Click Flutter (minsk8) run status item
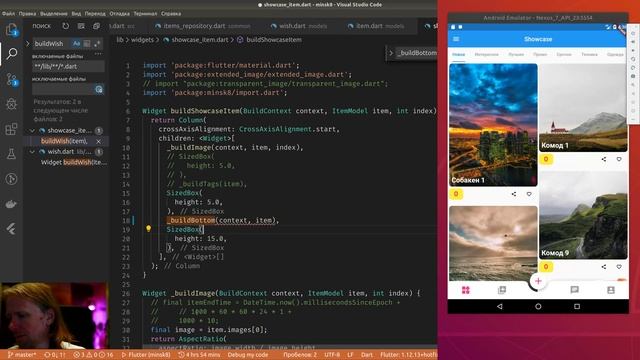The height and width of the screenshot is (360, 640). click(x=146, y=355)
